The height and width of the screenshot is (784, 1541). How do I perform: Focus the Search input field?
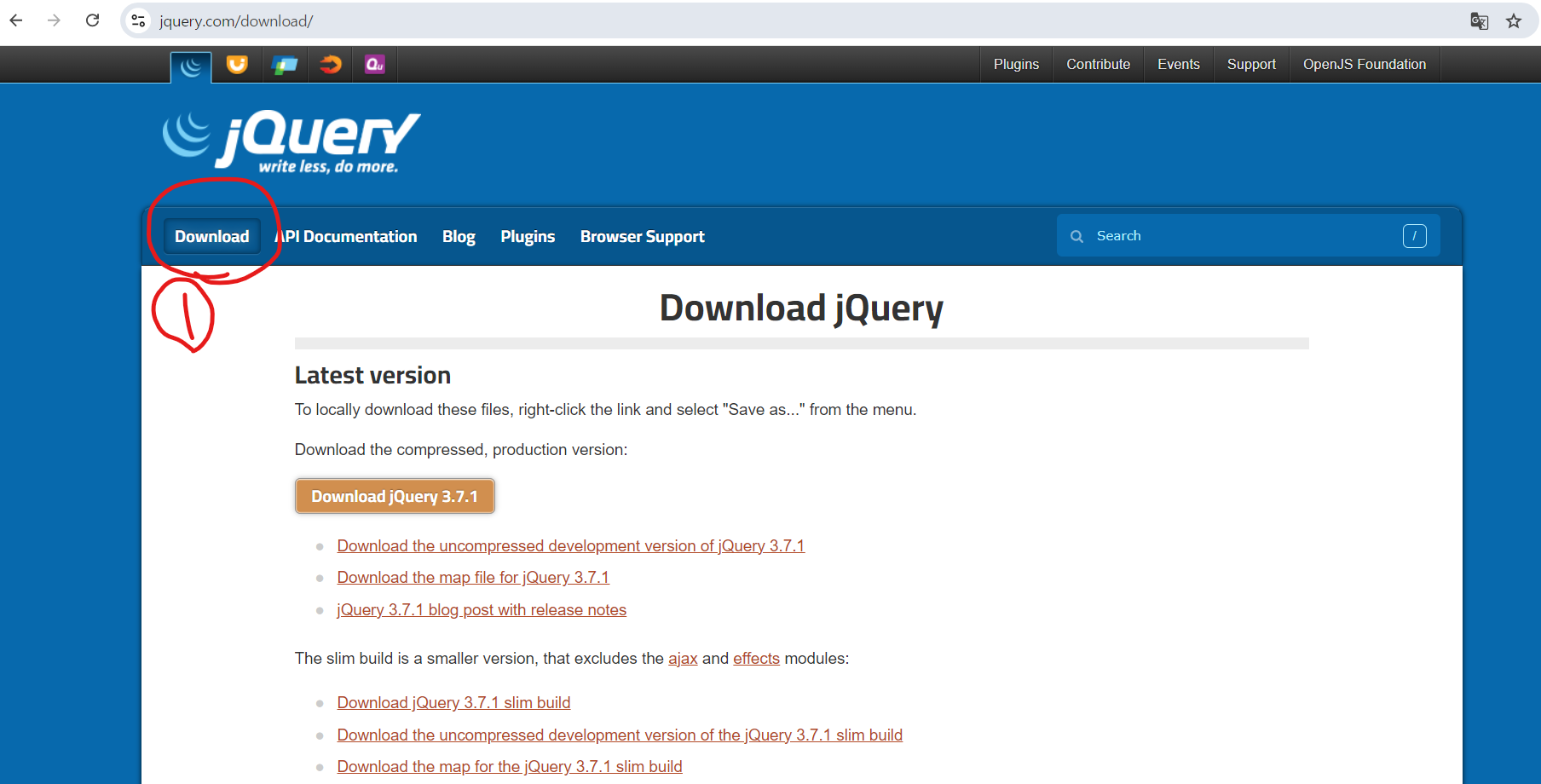[1248, 236]
